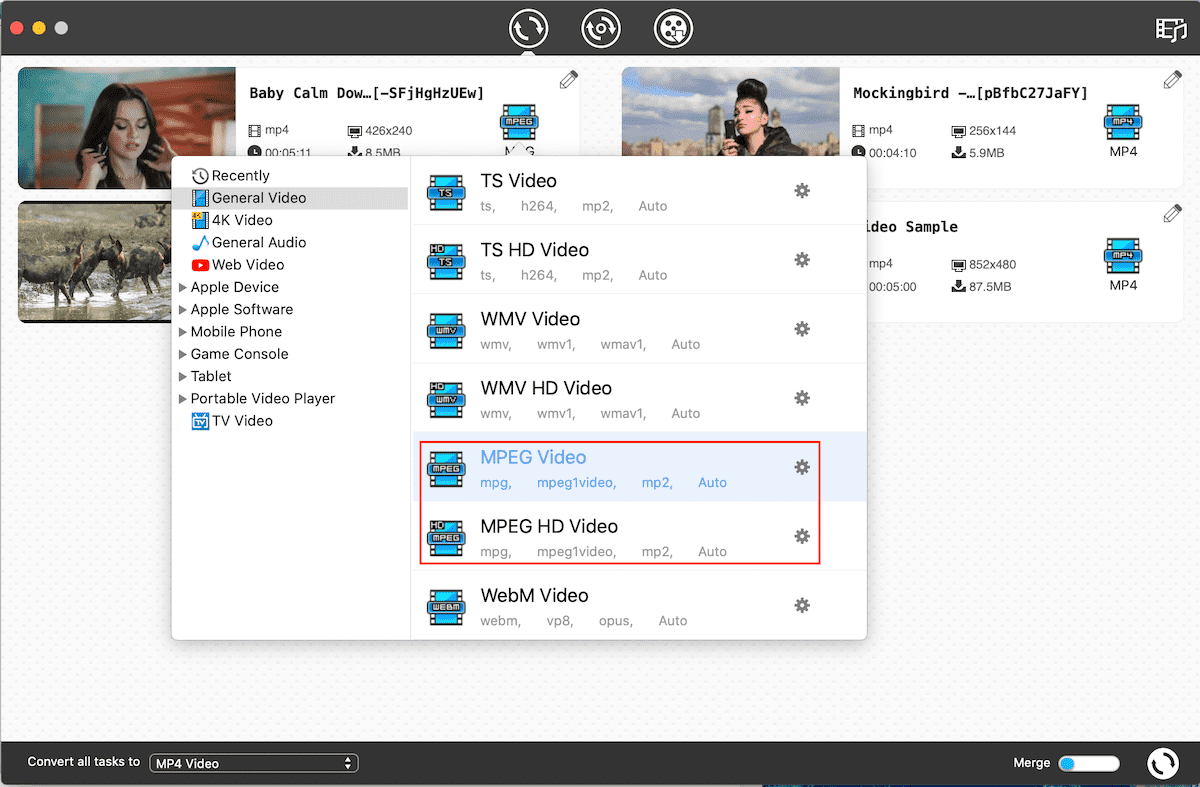Toggle the Merge switch
Screen dimensions: 1200x787
pos(1088,763)
